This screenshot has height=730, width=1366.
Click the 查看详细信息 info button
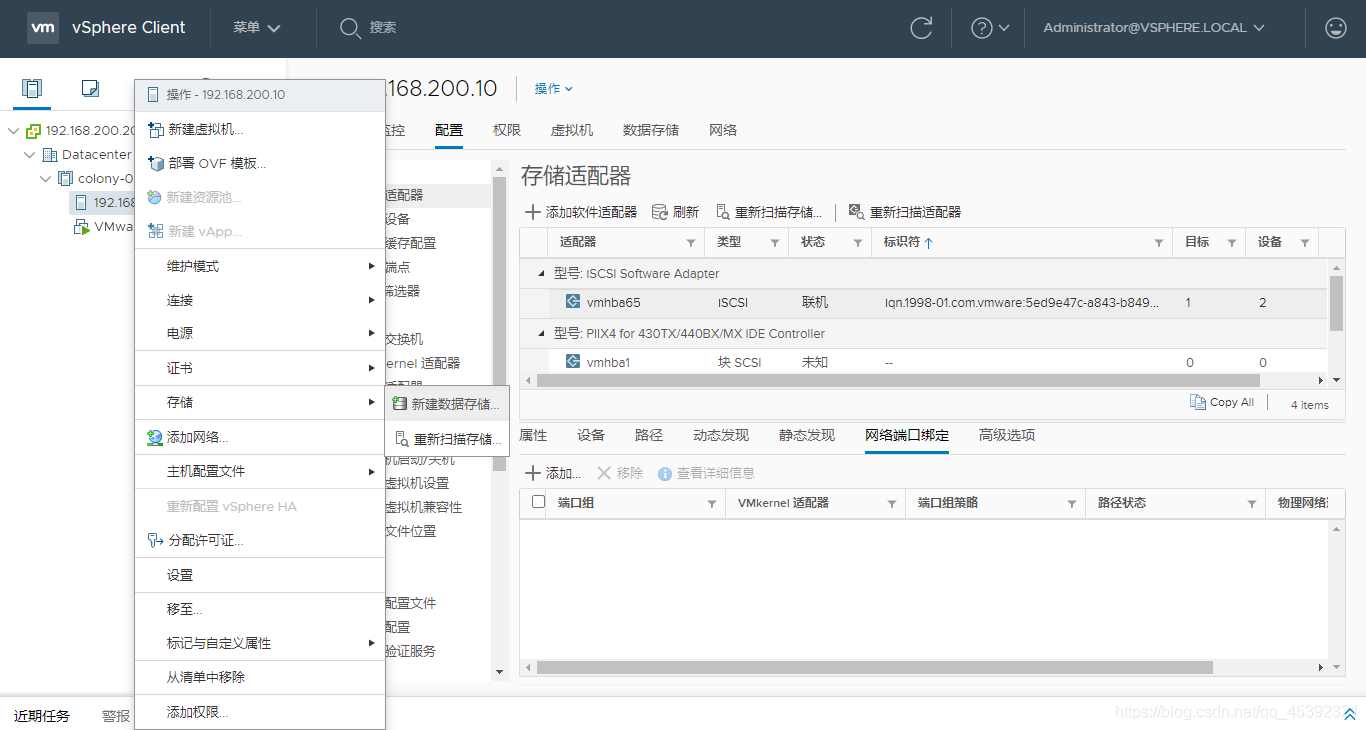pos(706,473)
